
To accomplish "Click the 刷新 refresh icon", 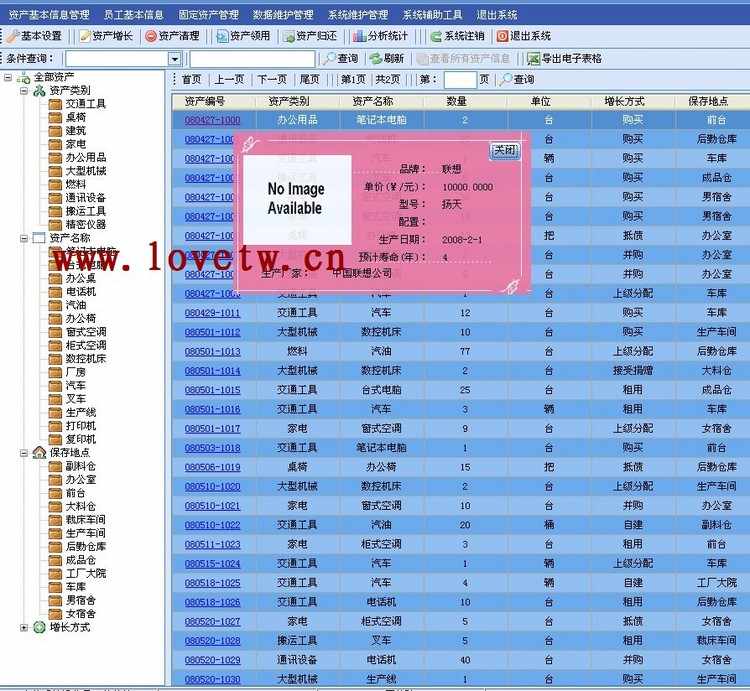I will (375, 58).
